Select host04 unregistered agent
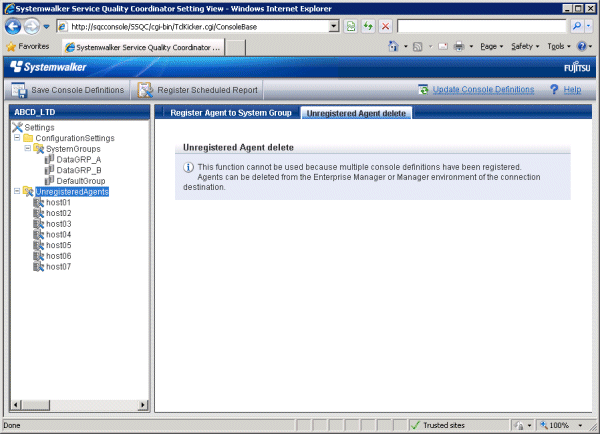 click(x=59, y=235)
